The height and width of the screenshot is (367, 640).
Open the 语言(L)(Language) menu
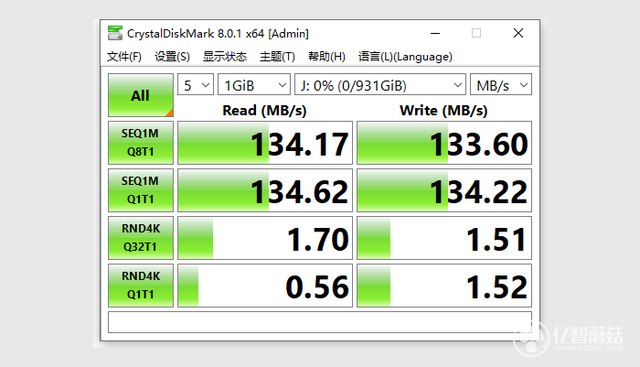(405, 56)
